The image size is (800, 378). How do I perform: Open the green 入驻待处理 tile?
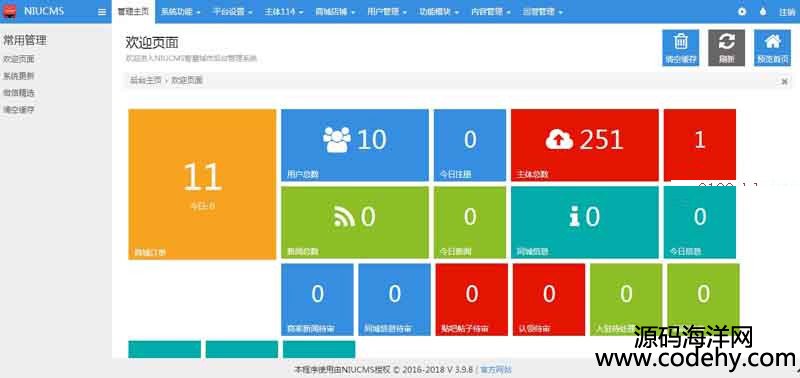[626, 299]
